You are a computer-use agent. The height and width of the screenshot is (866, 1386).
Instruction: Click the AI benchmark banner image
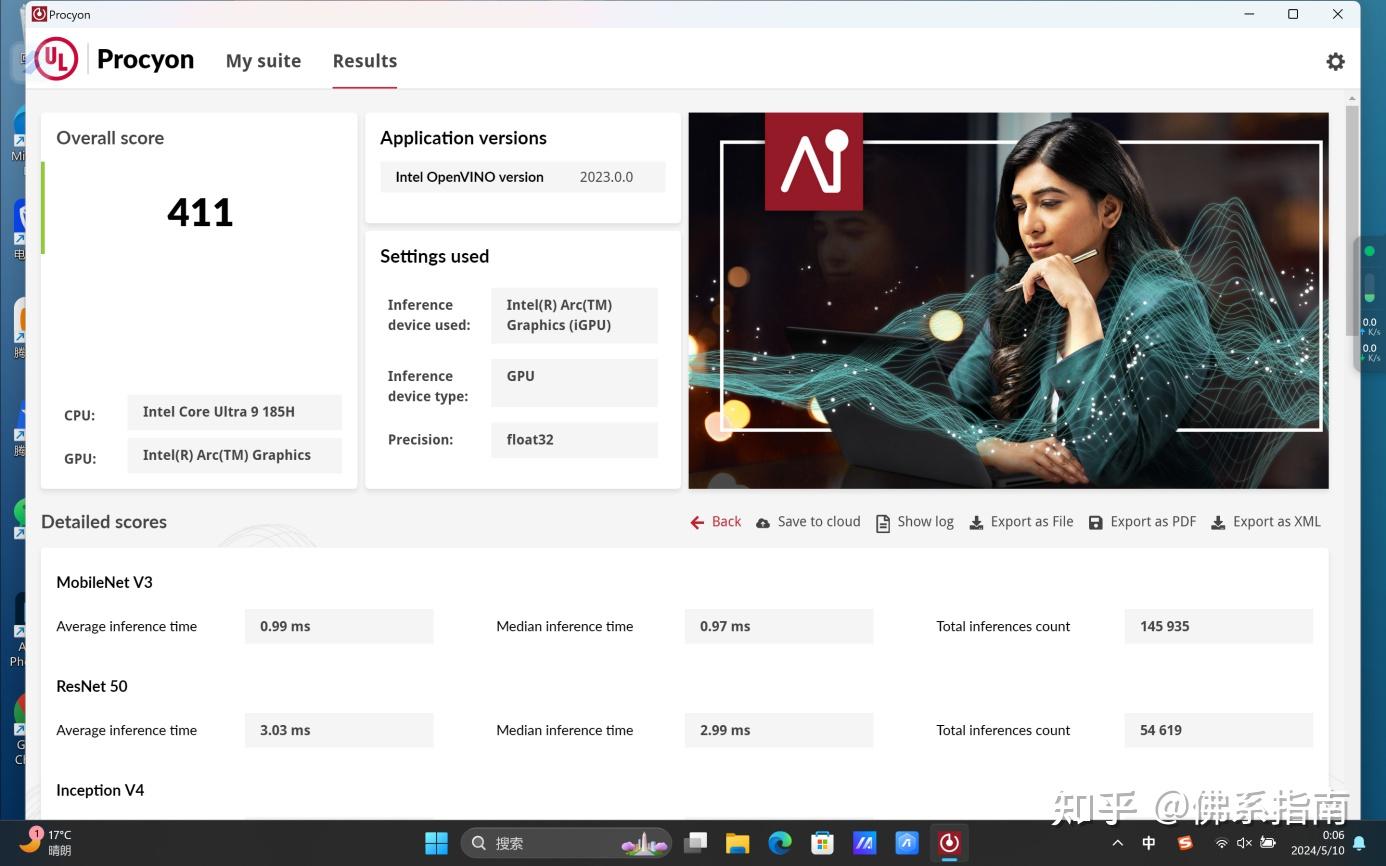[x=1008, y=300]
